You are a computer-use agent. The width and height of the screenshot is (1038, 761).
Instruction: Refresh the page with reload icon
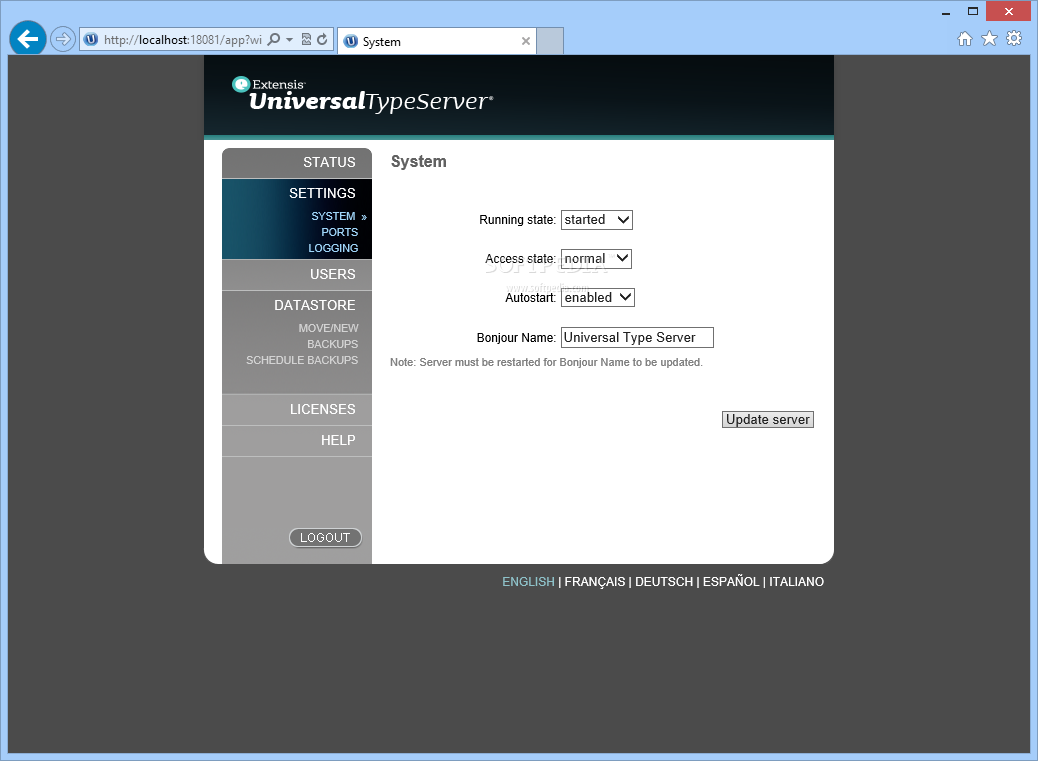click(x=322, y=40)
